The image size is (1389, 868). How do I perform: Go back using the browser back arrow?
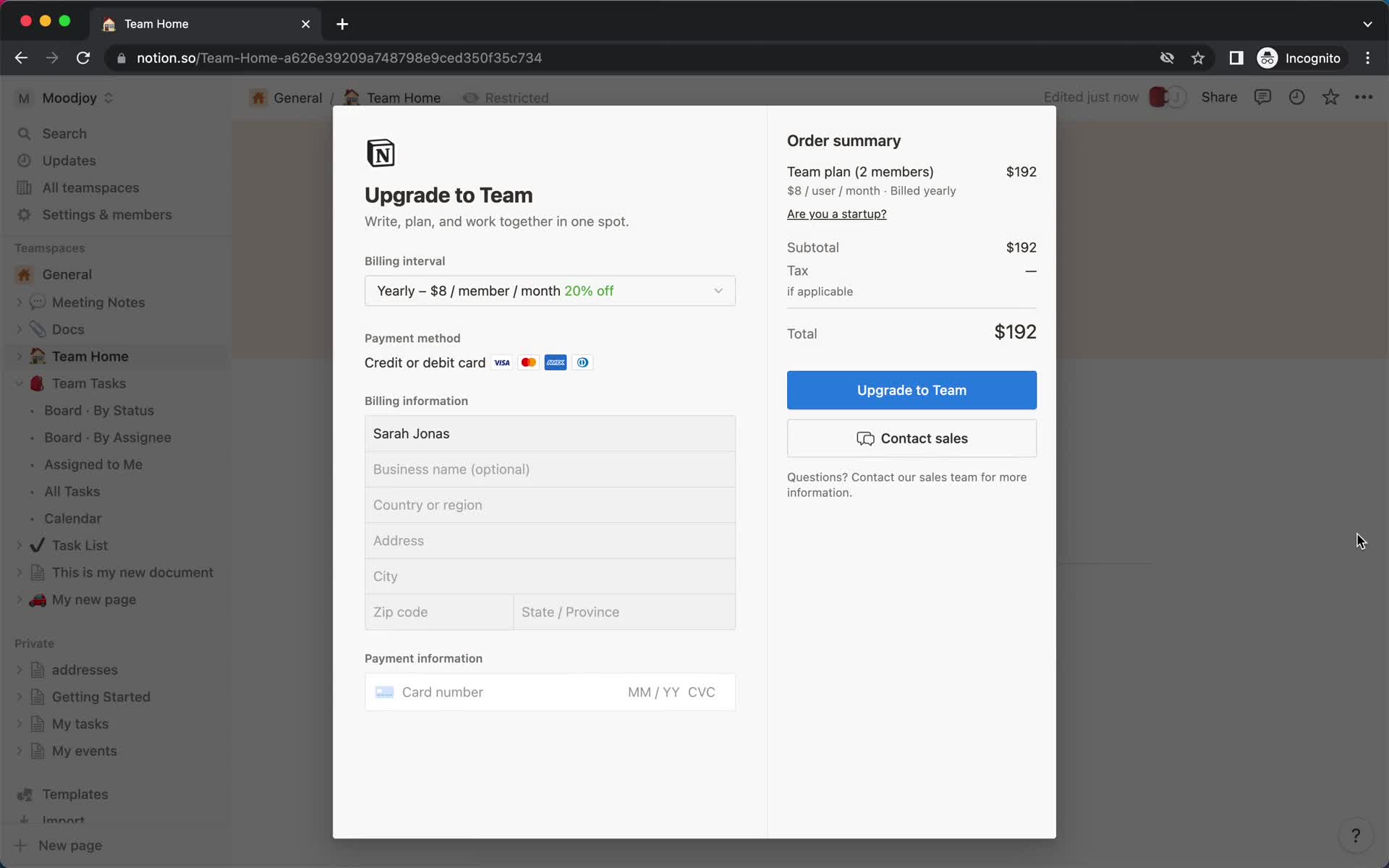click(x=21, y=58)
